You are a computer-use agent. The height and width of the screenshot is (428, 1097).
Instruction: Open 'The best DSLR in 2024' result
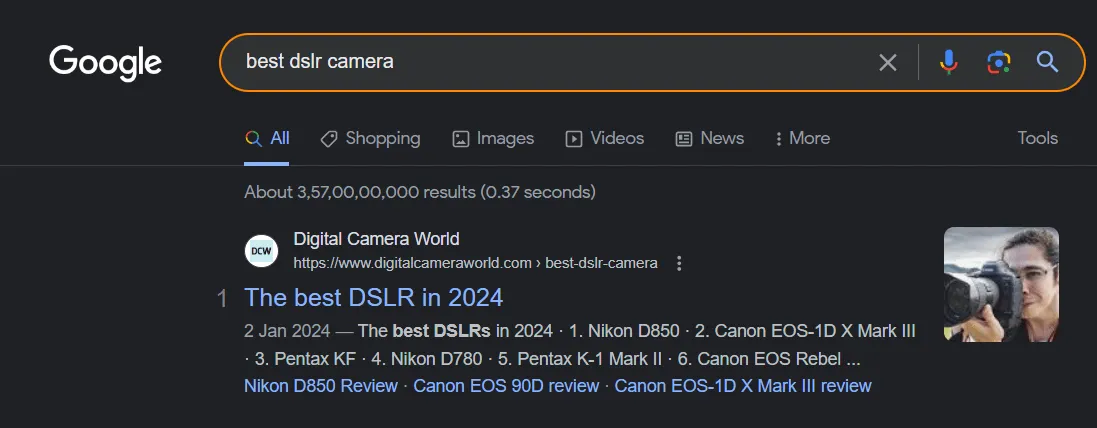[x=374, y=297]
